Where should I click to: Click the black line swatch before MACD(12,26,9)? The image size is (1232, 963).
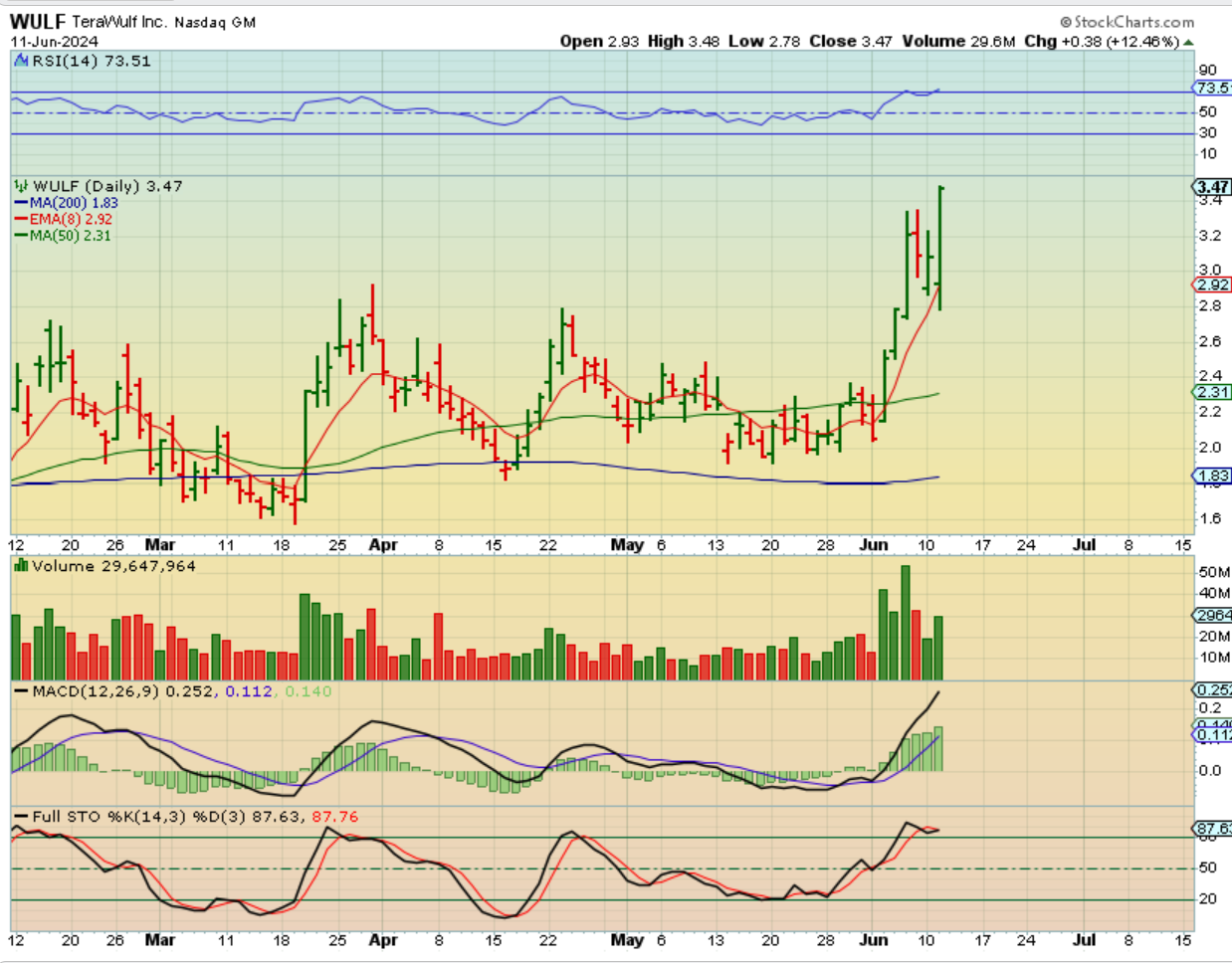21,690
